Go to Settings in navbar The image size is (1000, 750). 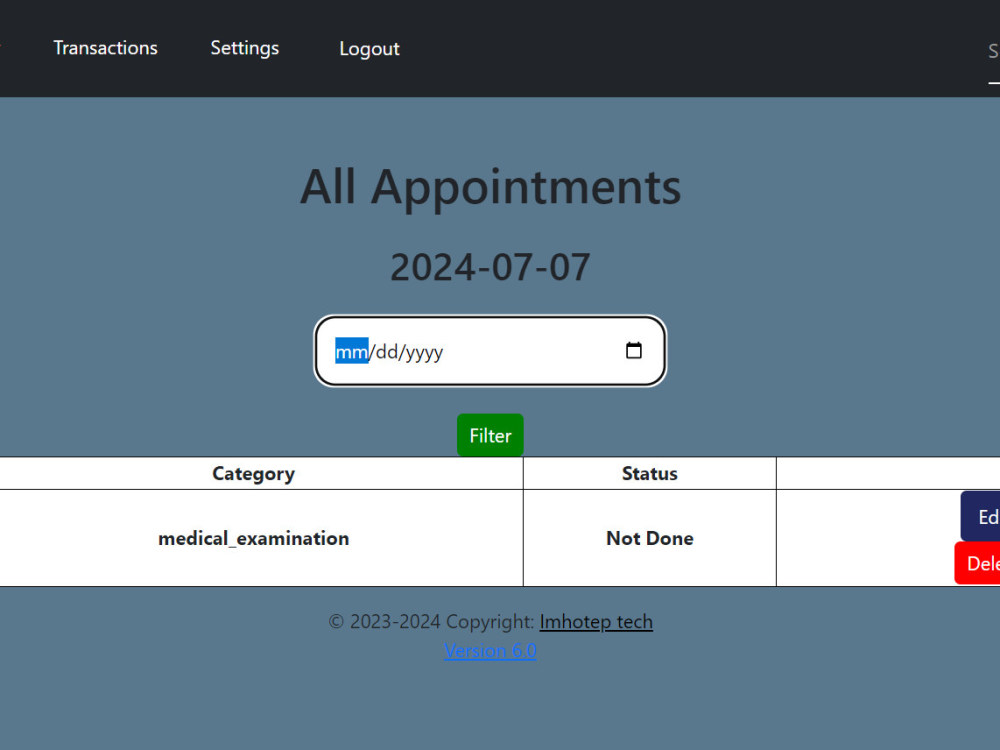[x=245, y=48]
